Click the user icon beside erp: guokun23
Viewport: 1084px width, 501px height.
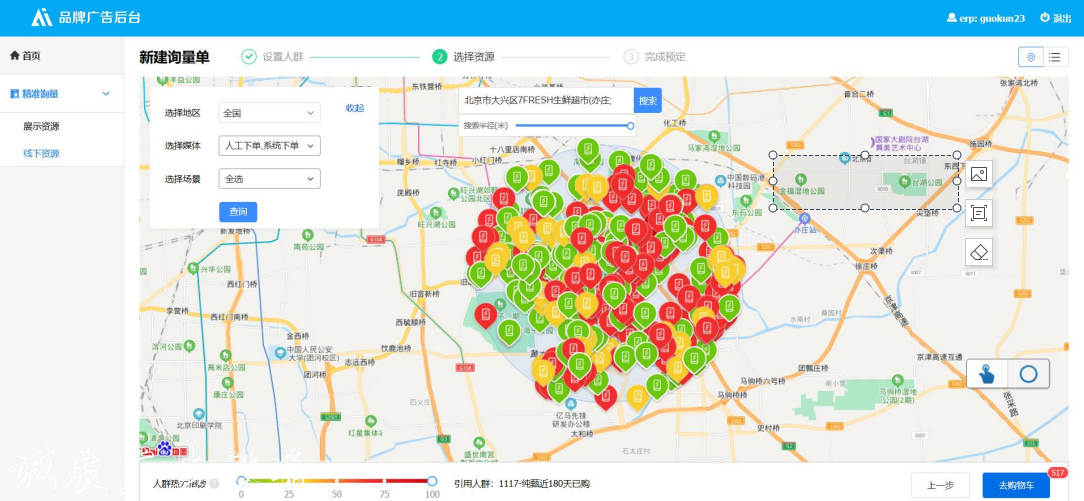click(951, 18)
